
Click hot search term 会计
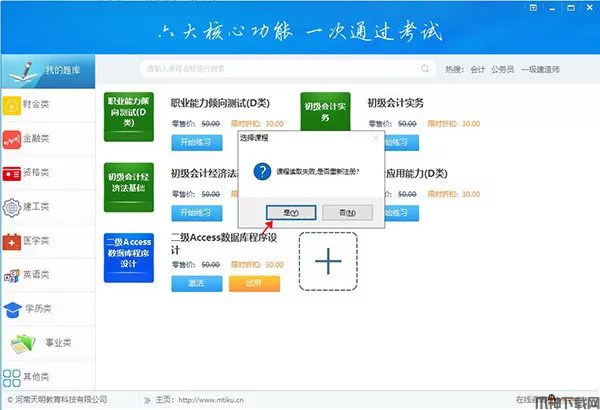click(x=478, y=69)
